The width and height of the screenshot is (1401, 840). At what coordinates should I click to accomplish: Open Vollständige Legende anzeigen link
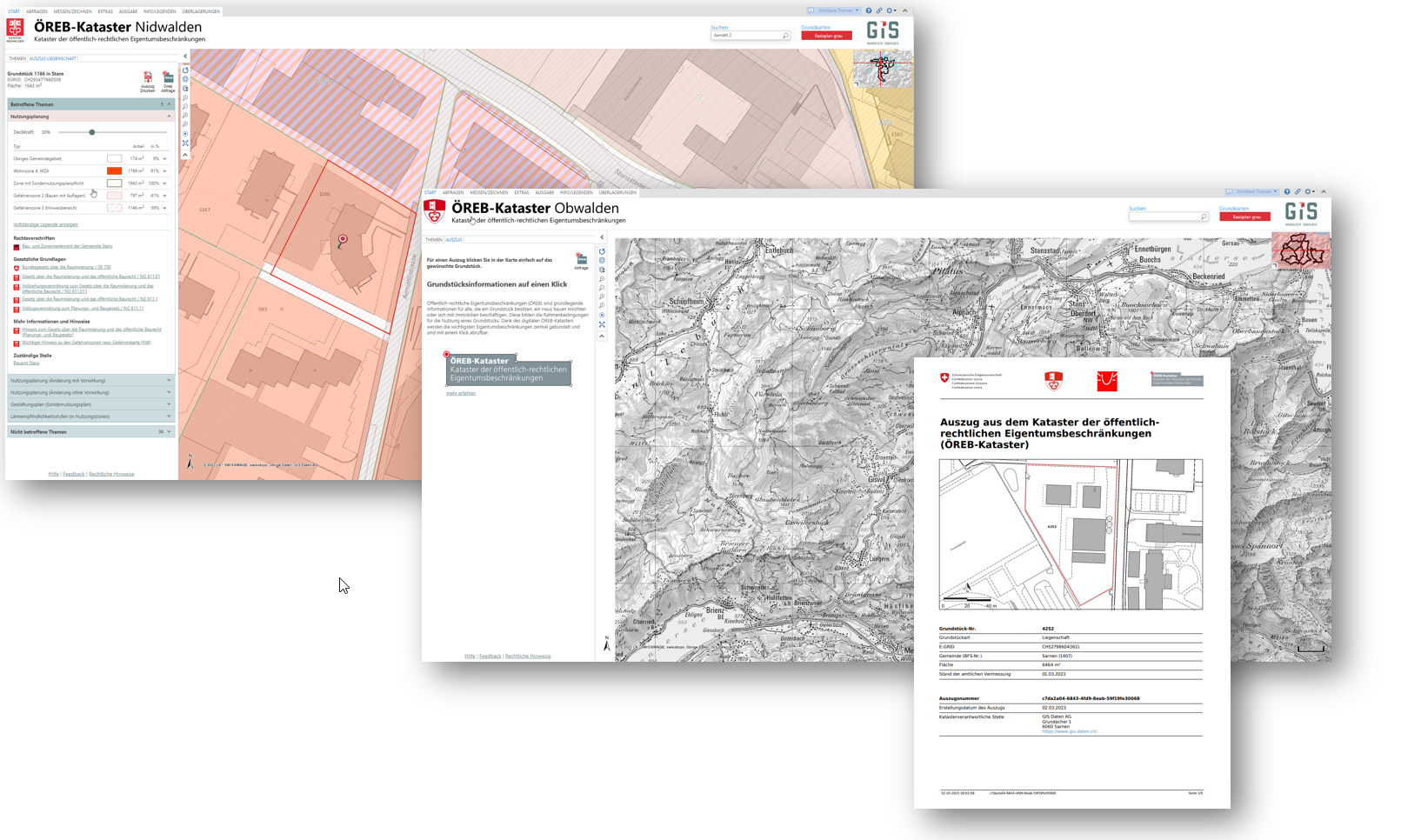(45, 224)
